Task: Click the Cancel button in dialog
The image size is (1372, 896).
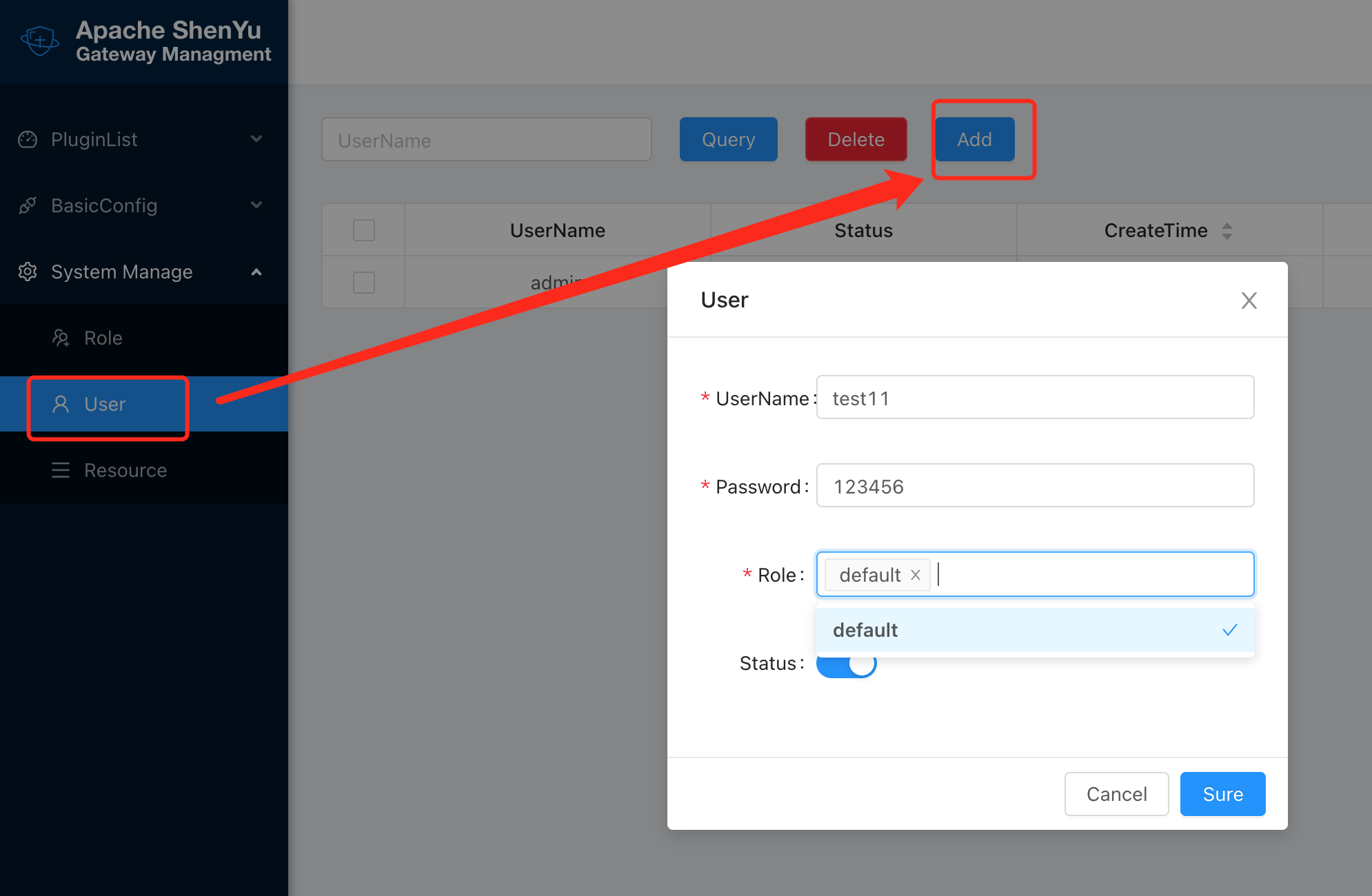Action: point(1116,794)
